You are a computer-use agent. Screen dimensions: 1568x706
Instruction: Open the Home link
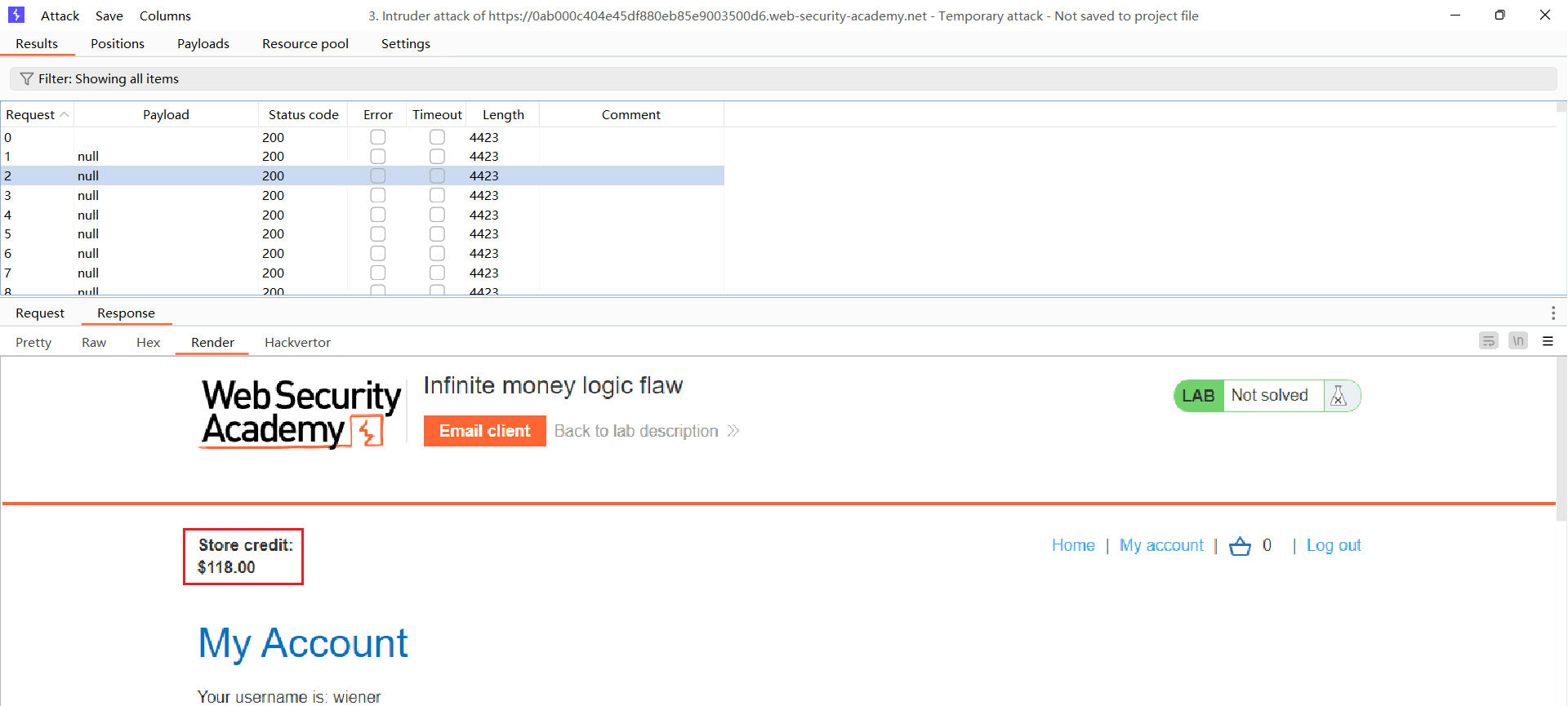pyautogui.click(x=1073, y=545)
